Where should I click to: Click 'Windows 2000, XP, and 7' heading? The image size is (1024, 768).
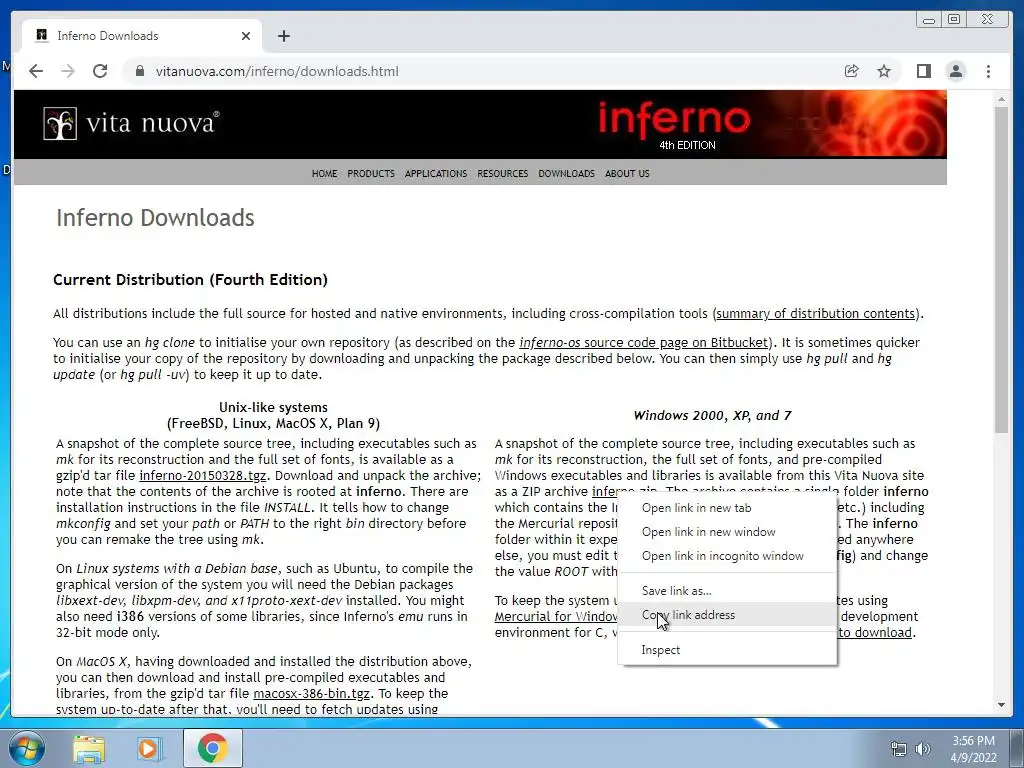coord(712,416)
